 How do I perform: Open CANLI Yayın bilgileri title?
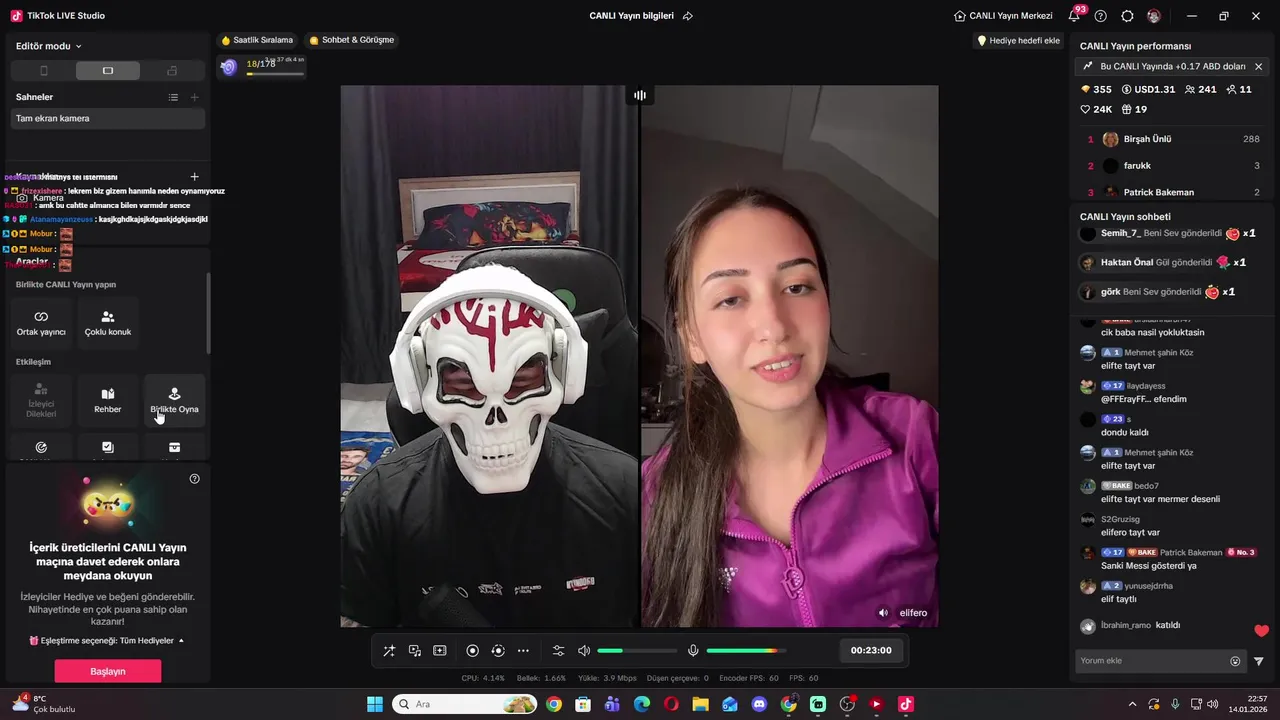pos(631,16)
